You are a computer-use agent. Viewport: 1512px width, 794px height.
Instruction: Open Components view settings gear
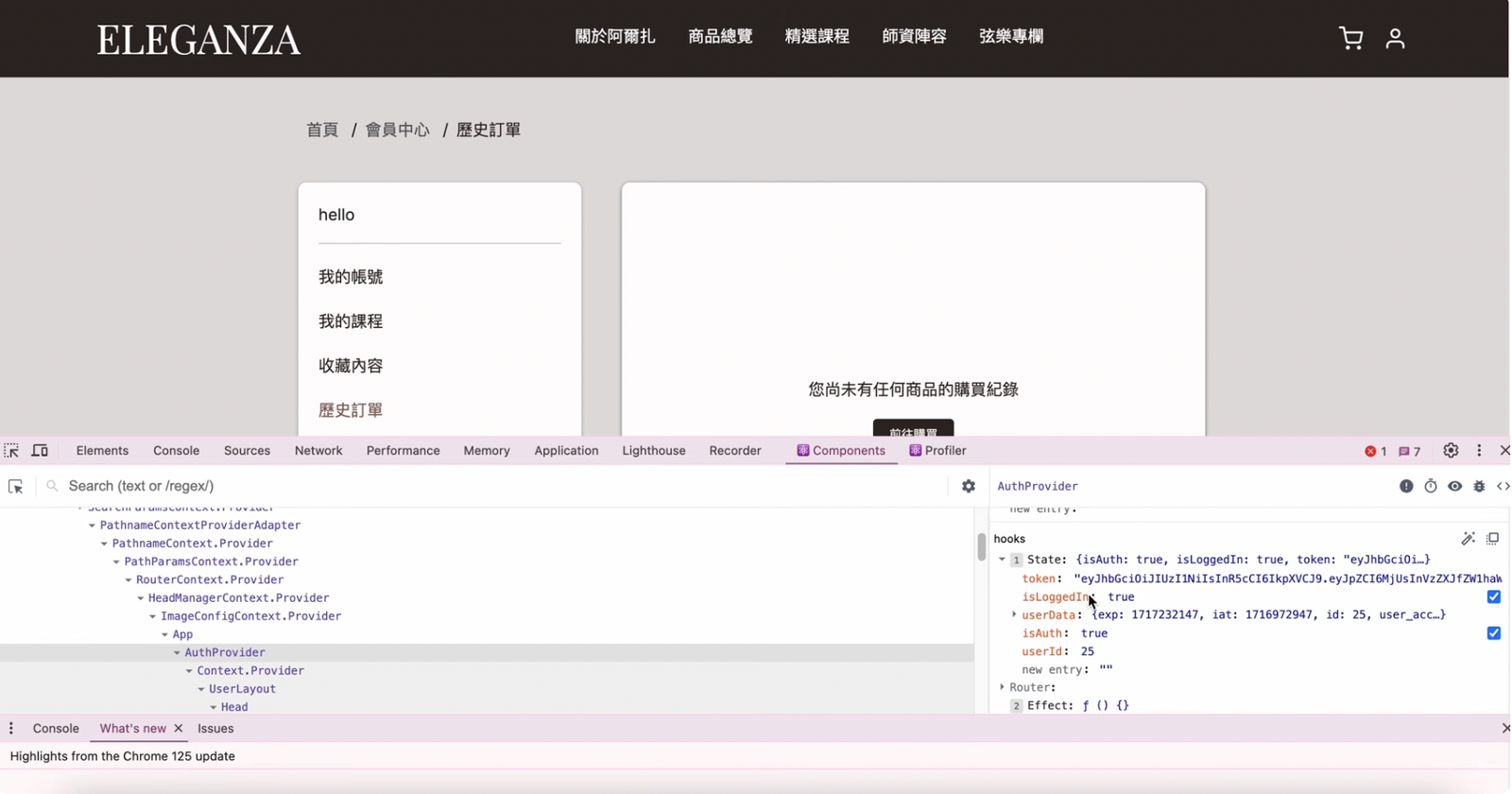[969, 486]
